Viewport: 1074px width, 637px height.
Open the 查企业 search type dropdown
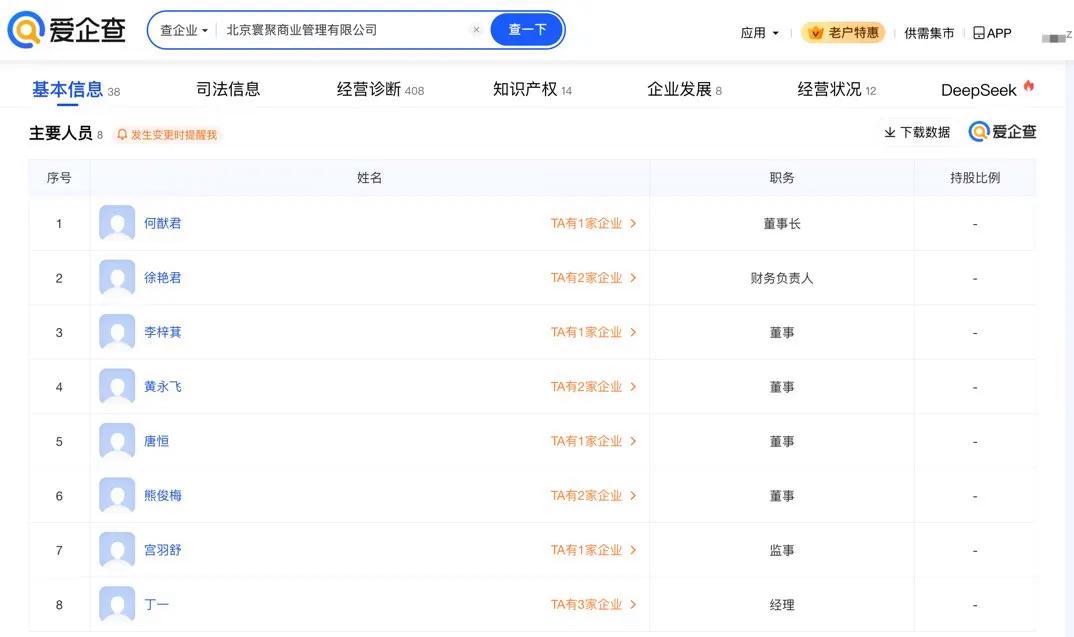click(184, 30)
